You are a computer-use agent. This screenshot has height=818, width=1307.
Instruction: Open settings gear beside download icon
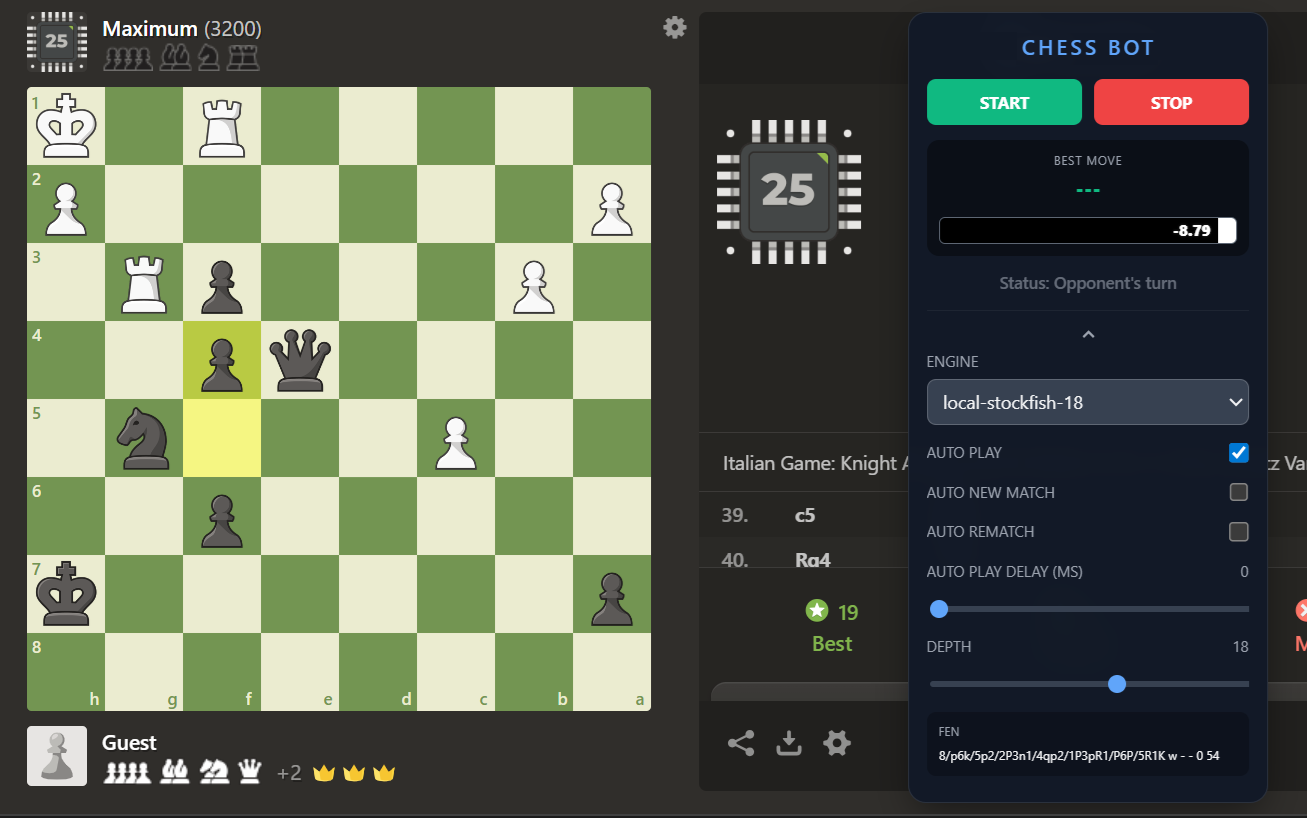pos(837,742)
